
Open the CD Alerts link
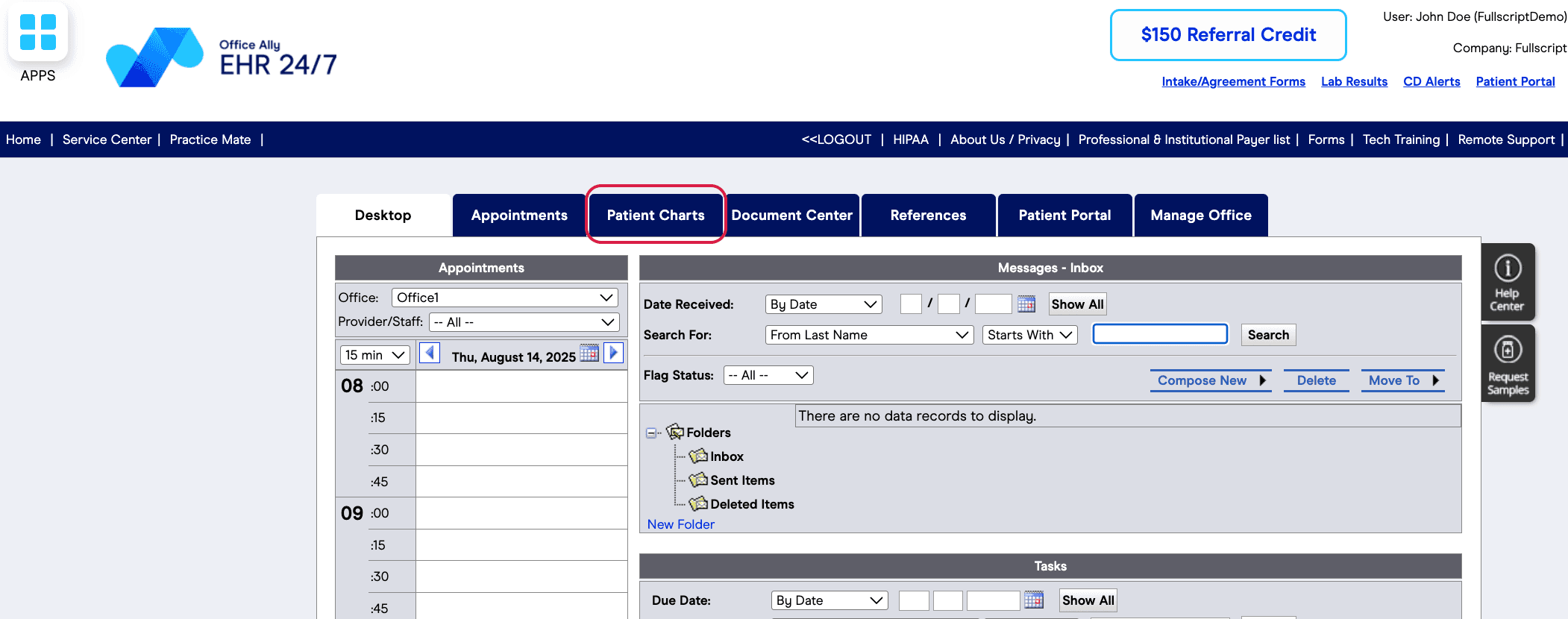pyautogui.click(x=1432, y=81)
